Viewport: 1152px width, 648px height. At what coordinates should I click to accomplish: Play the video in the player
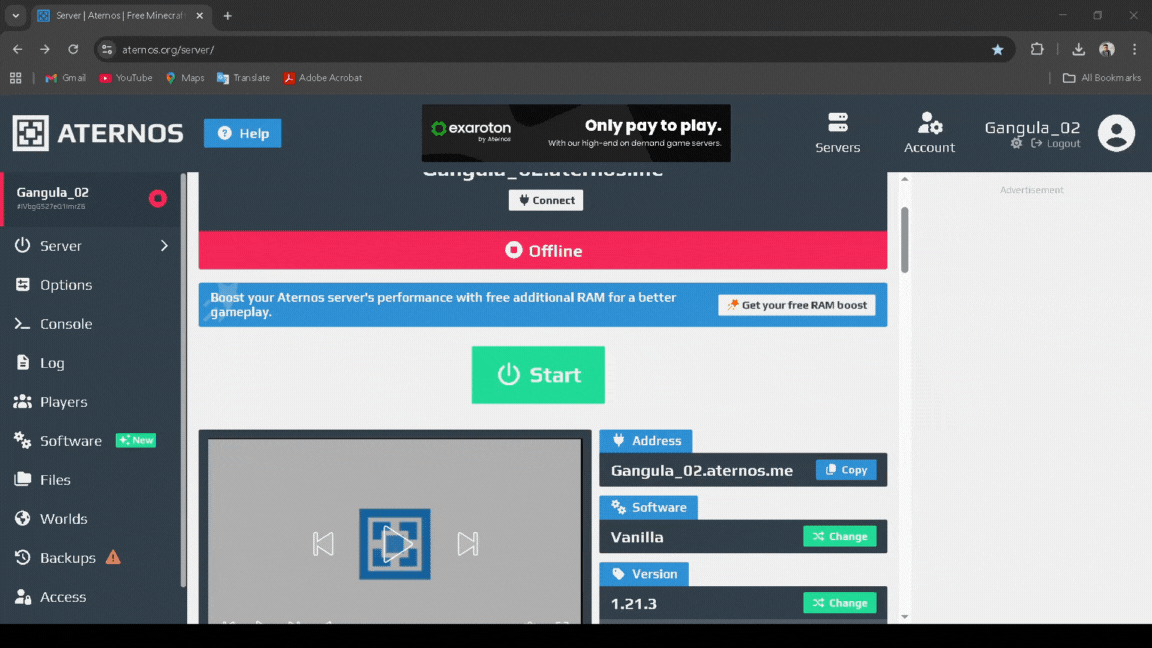coord(395,544)
